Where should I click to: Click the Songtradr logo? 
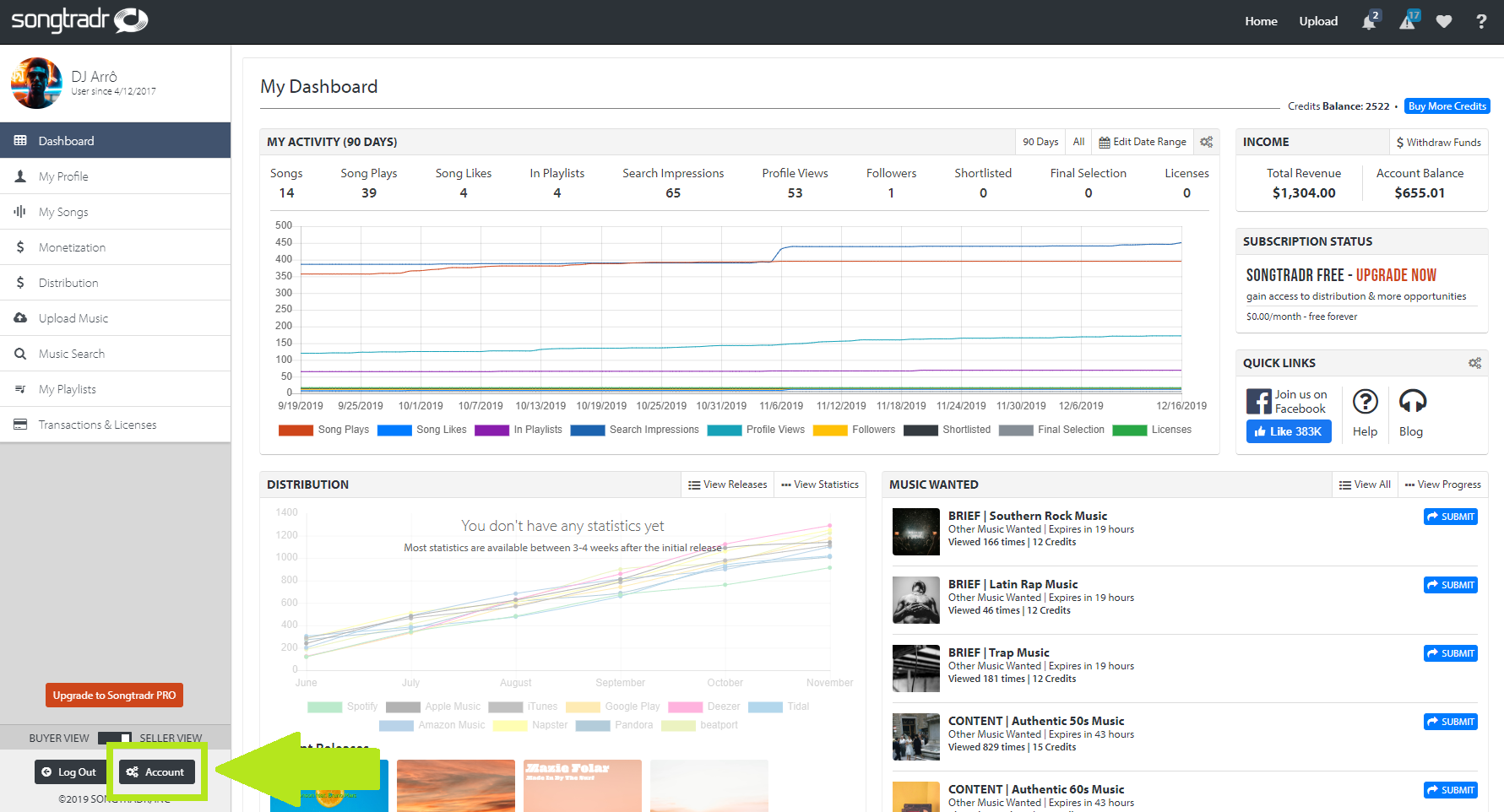(79, 20)
